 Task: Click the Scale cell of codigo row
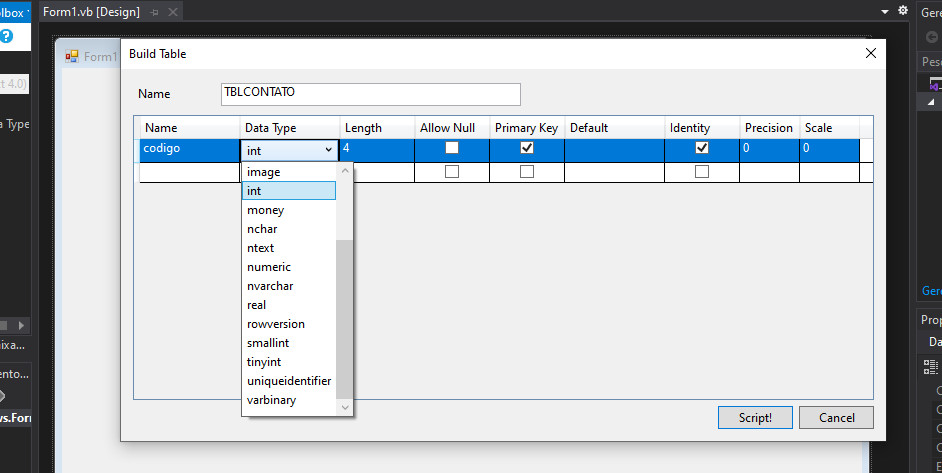coord(830,150)
